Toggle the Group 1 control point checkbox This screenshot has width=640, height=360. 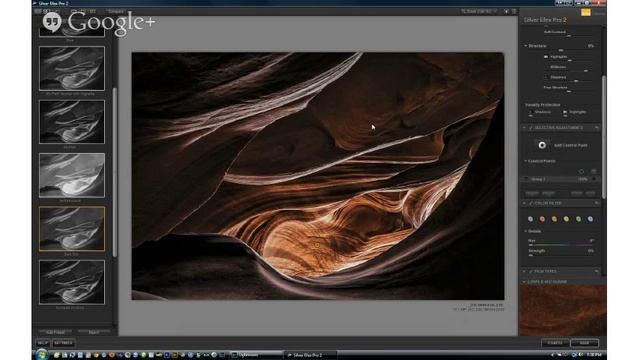[594, 179]
